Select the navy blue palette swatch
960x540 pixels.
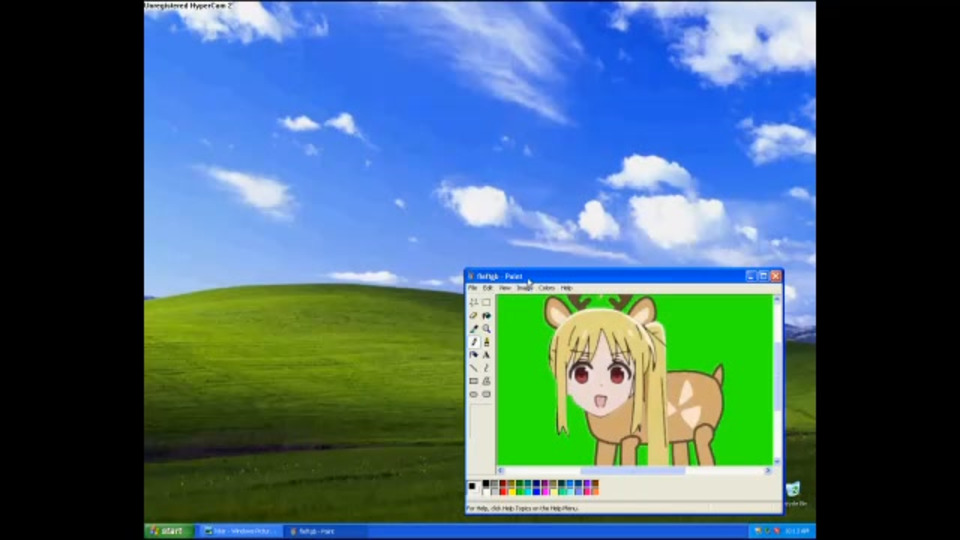[x=536, y=484]
